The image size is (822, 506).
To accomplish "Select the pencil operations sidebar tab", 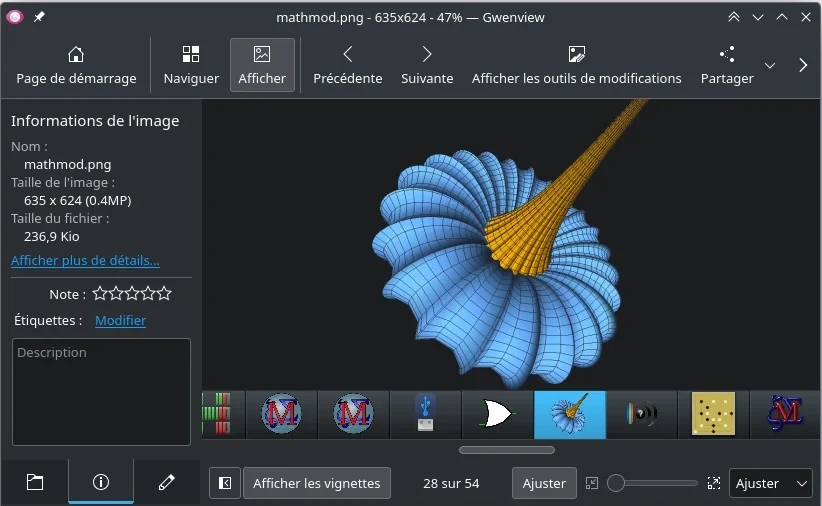I will click(x=167, y=482).
